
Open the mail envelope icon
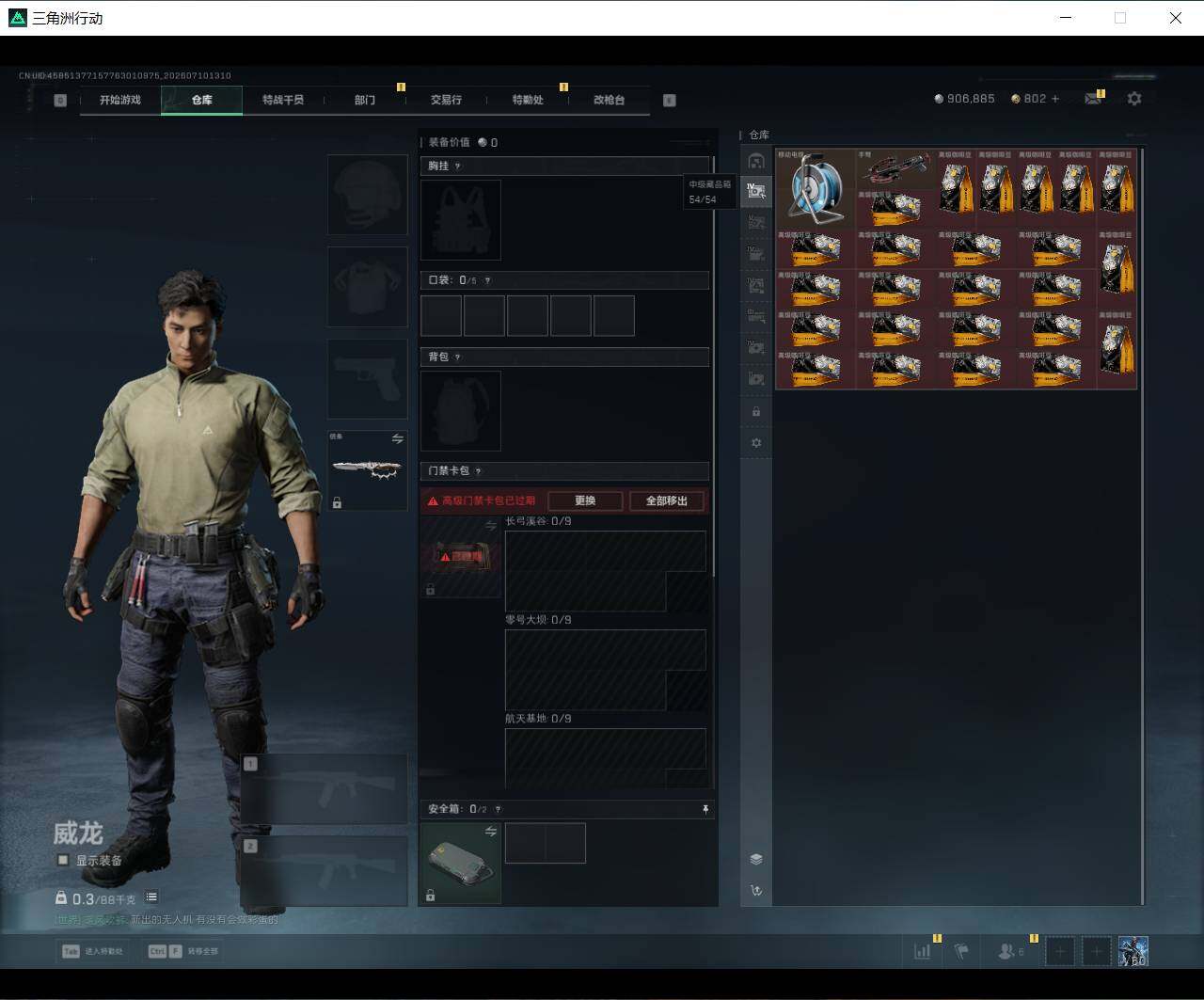(1092, 99)
